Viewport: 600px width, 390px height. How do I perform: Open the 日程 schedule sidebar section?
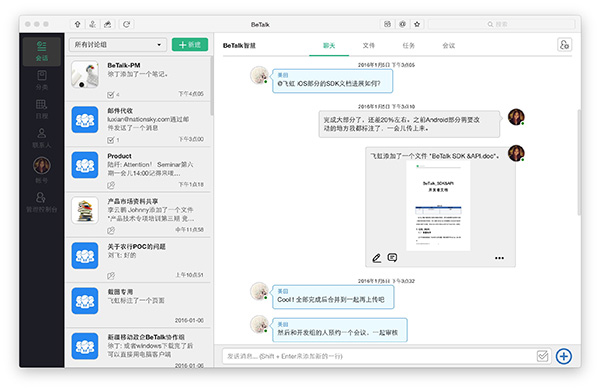tap(42, 109)
